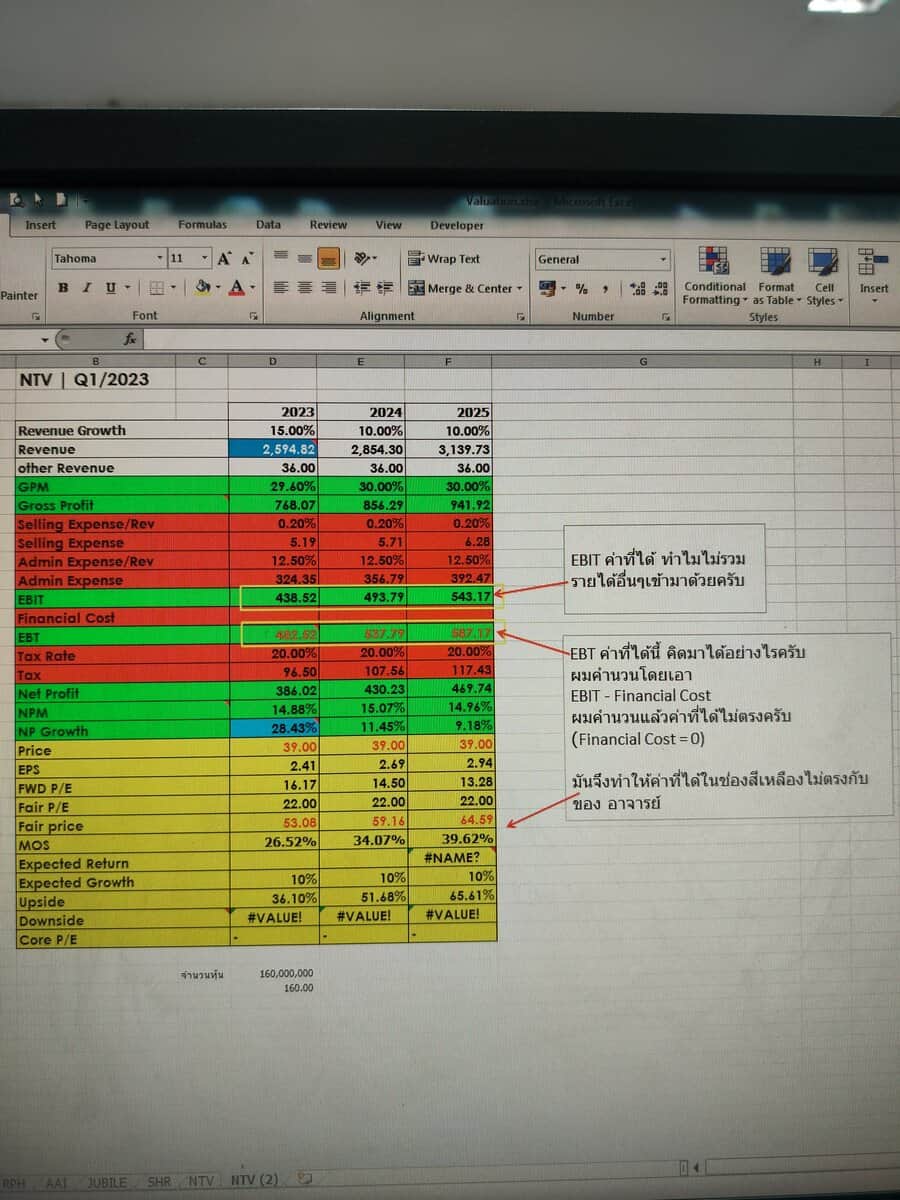This screenshot has height=1200, width=900.
Task: Click the Insert Function fx icon
Action: click(130, 339)
